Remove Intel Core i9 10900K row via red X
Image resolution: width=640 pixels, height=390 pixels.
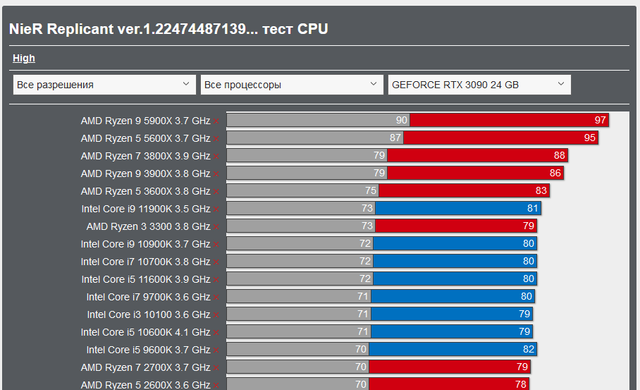tap(216, 244)
